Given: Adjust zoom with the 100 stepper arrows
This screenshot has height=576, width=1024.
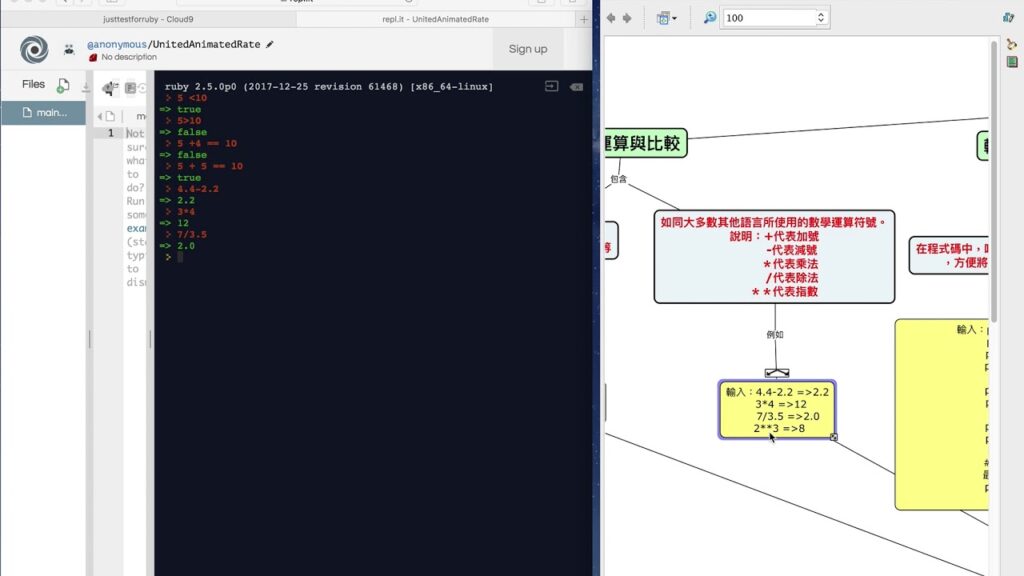Looking at the screenshot, I should 821,18.
